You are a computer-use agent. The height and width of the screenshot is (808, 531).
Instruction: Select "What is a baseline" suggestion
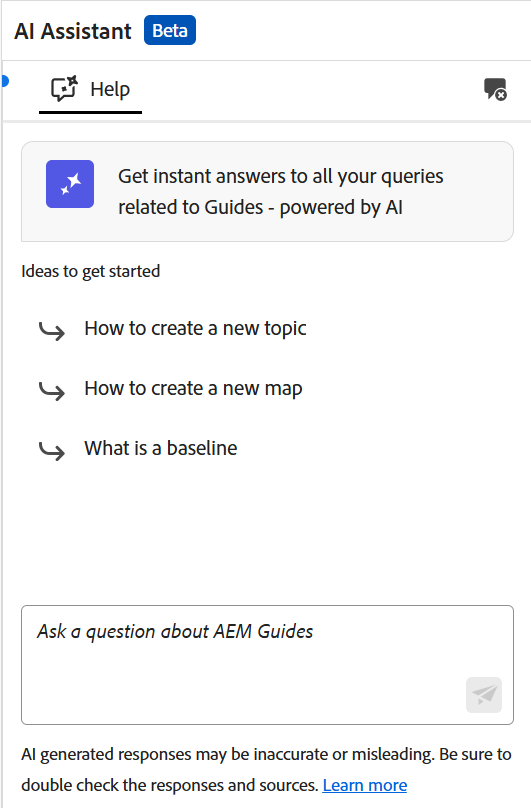[x=161, y=448]
